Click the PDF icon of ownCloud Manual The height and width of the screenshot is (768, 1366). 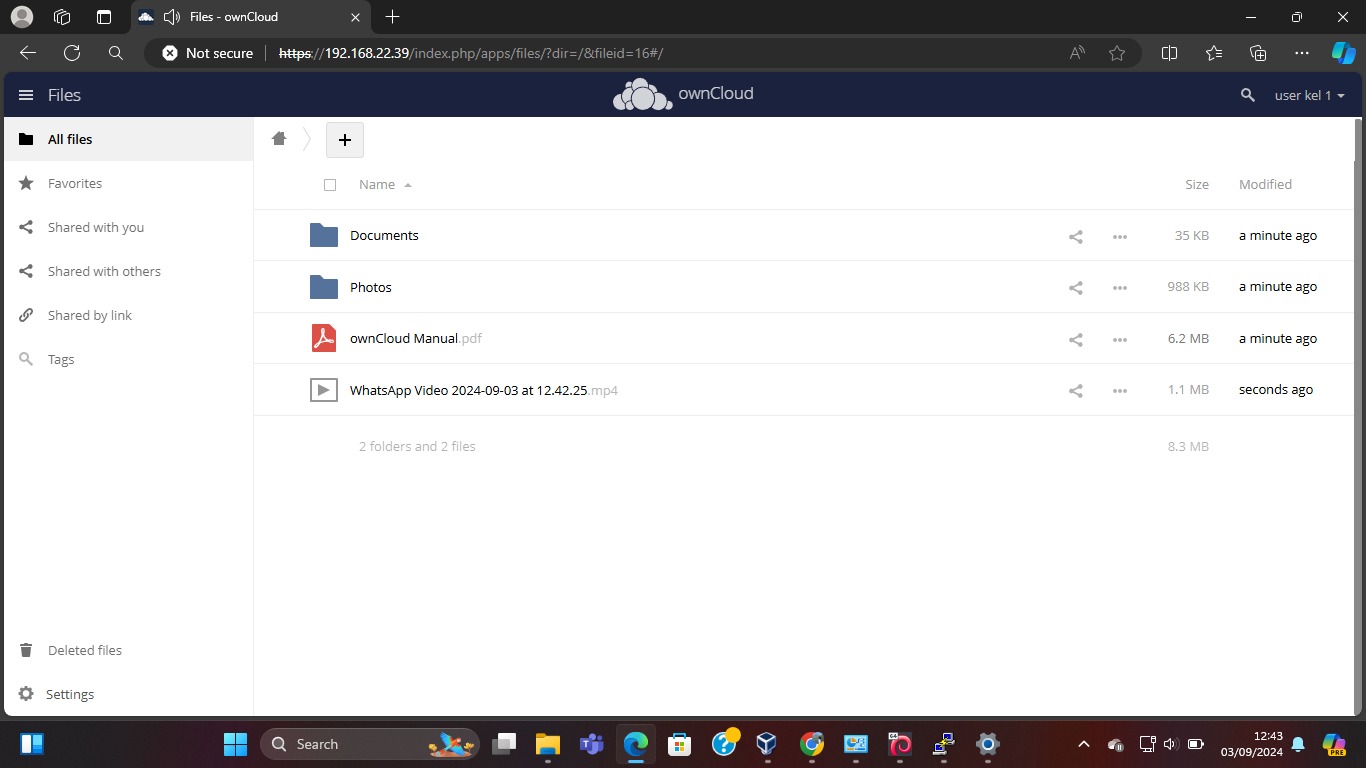[324, 338]
